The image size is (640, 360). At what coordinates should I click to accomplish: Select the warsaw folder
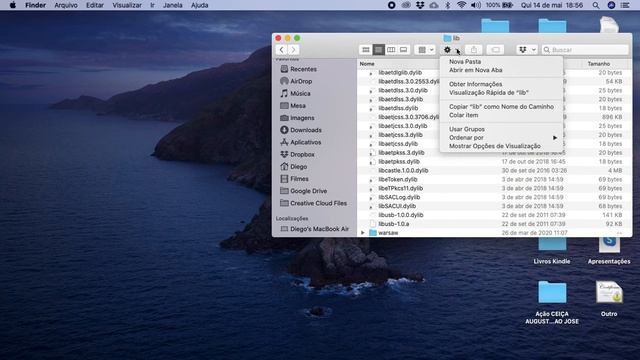click(x=388, y=233)
